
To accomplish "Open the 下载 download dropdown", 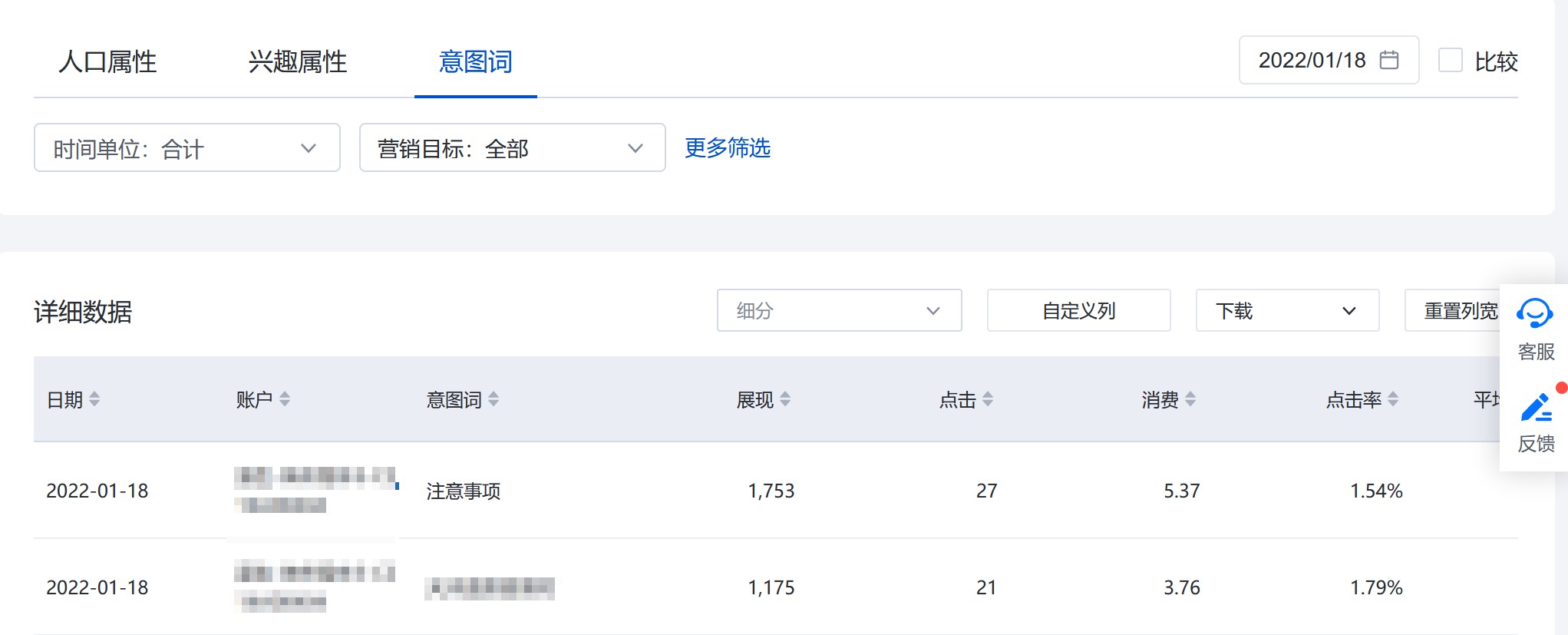I will tap(1287, 310).
